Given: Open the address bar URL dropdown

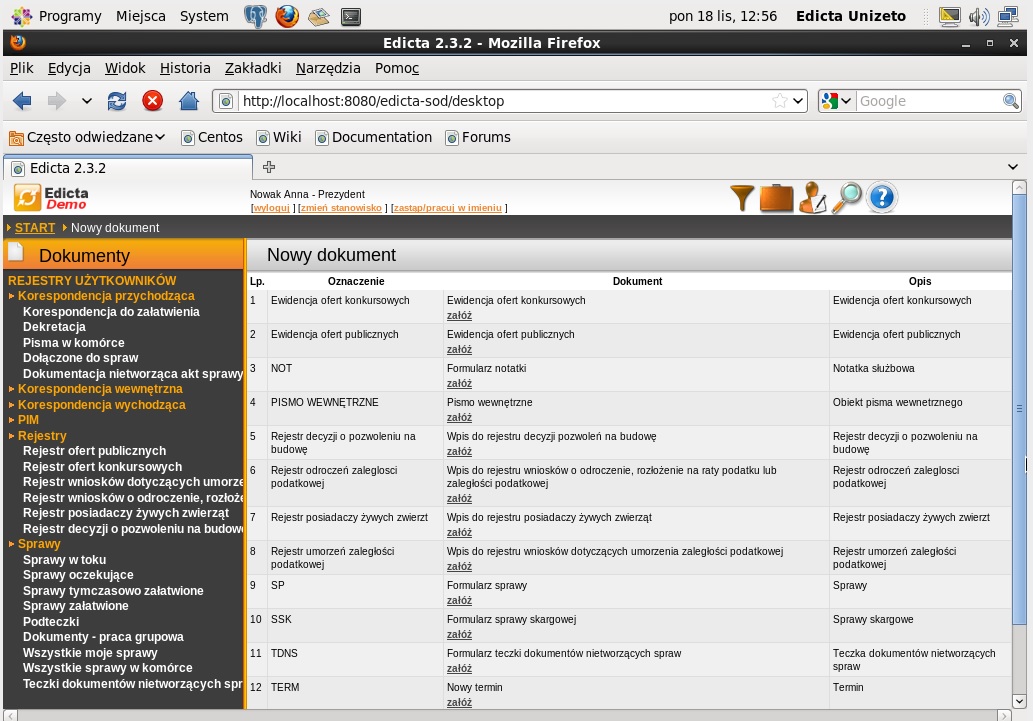Looking at the screenshot, I should point(798,101).
